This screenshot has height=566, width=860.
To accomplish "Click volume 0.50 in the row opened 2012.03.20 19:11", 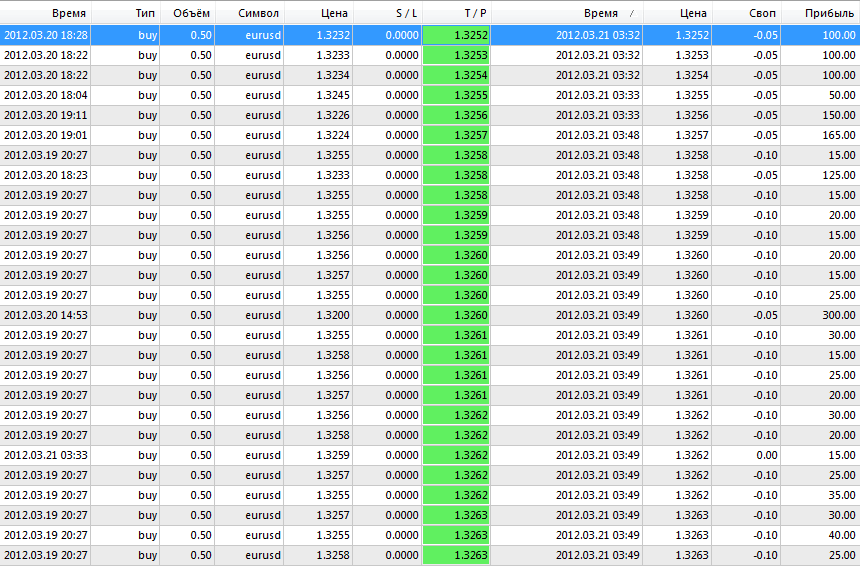I will [201, 115].
